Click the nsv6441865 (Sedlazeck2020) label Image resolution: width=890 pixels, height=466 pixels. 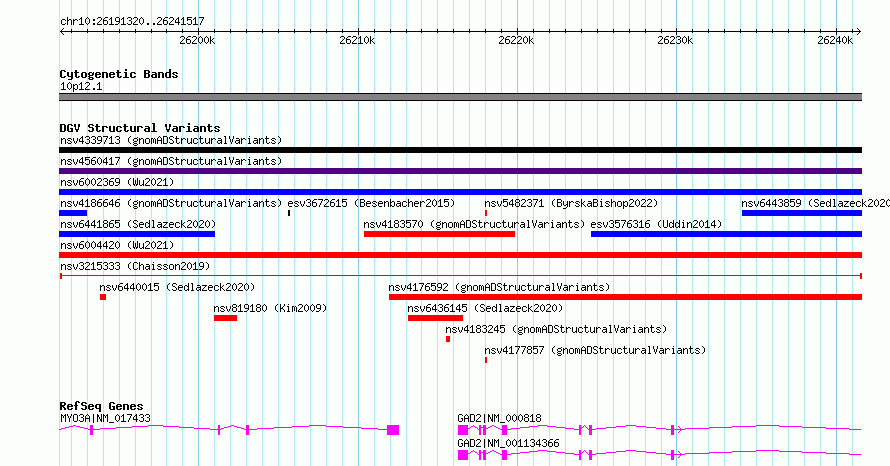pos(138,224)
